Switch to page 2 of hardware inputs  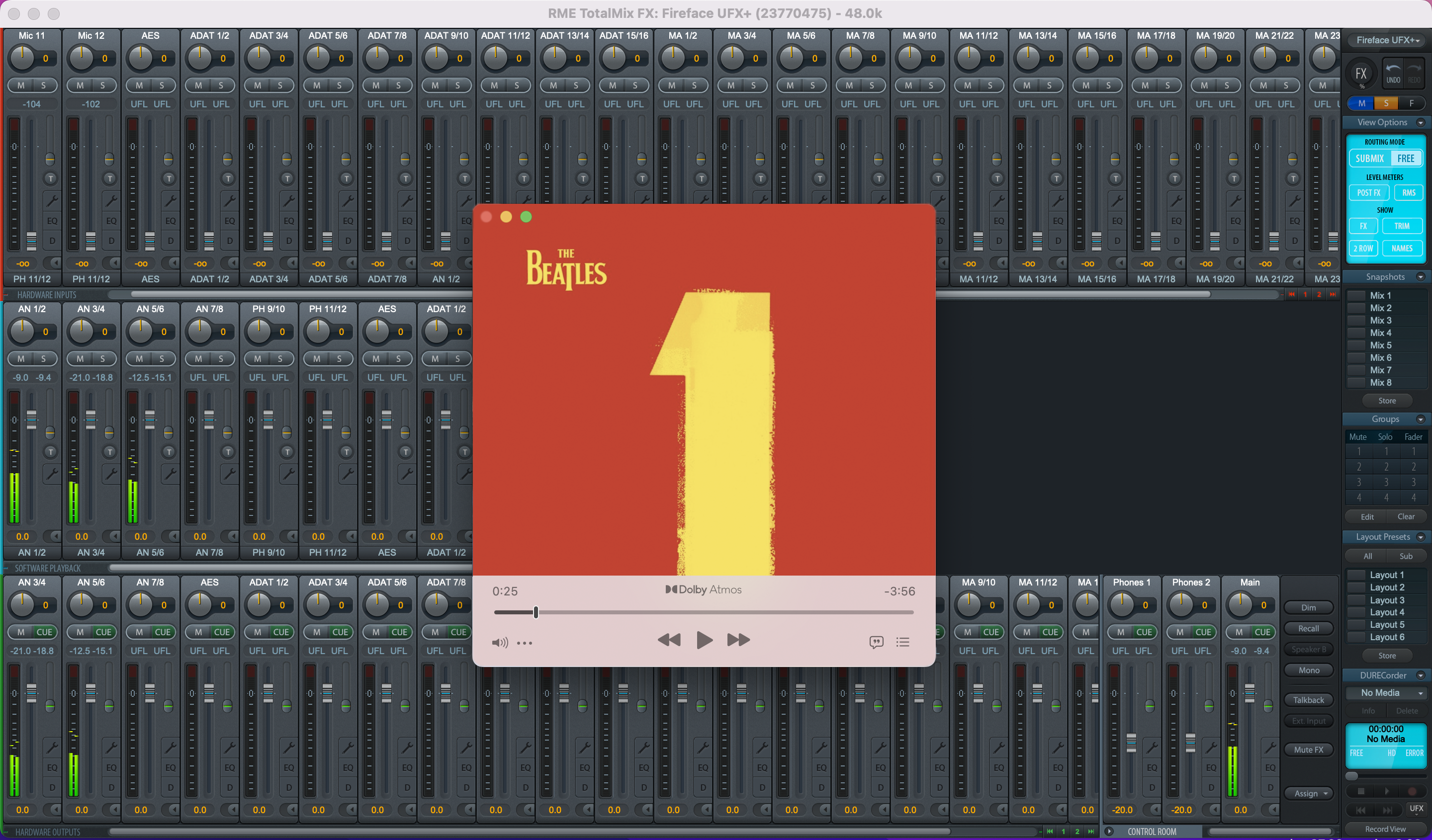point(1318,294)
